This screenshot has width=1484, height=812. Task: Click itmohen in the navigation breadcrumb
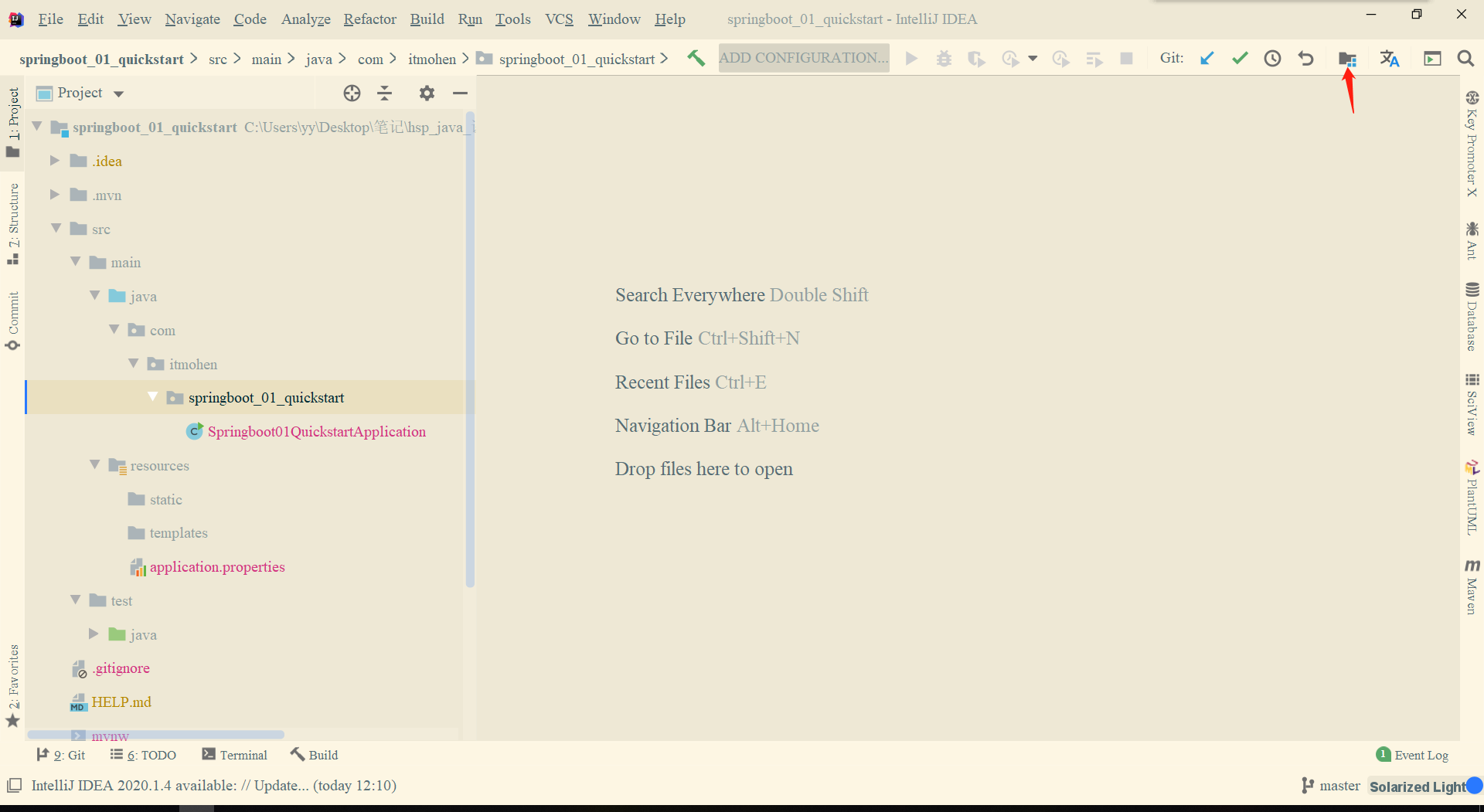tap(432, 59)
